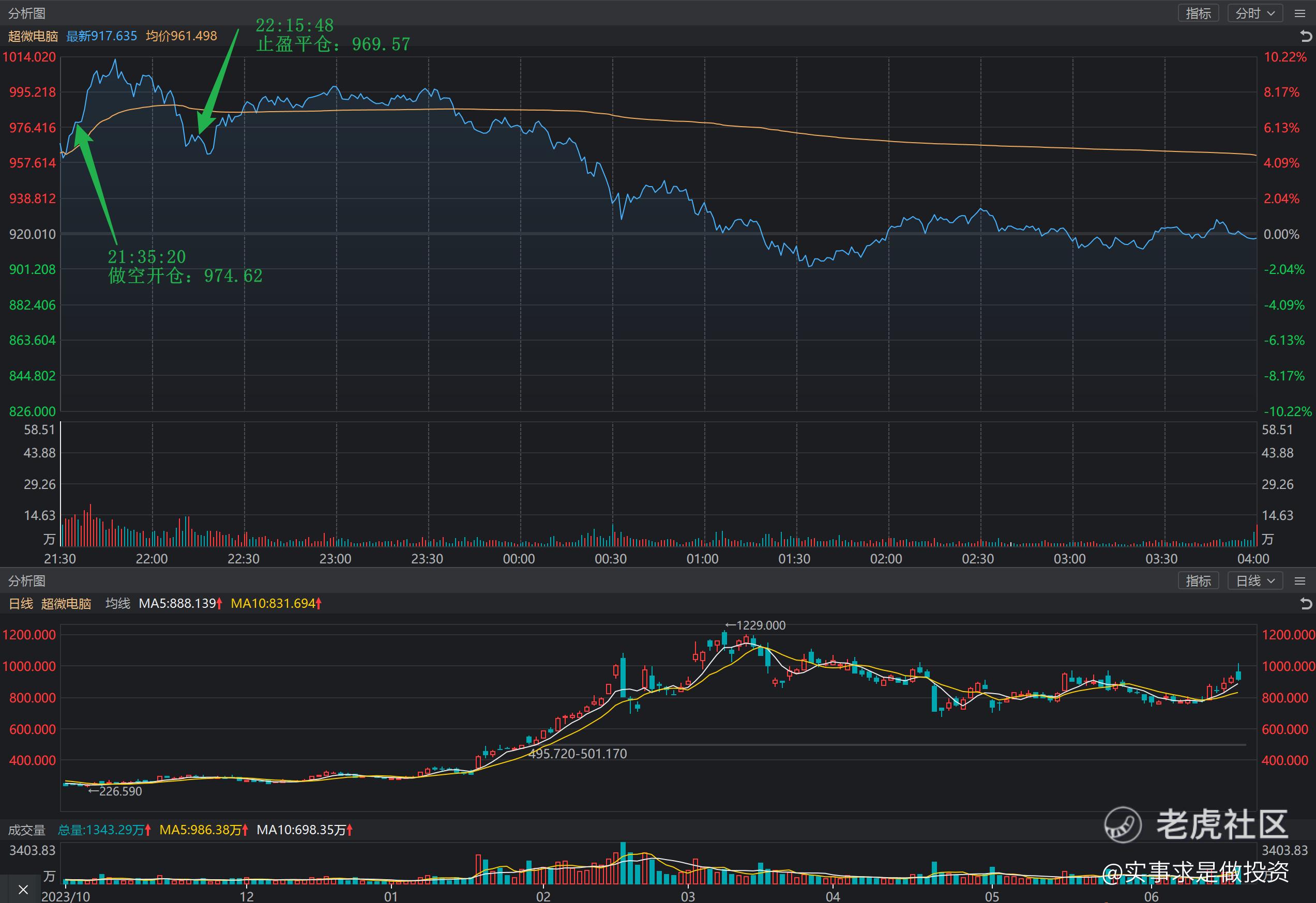1316x903 pixels.
Task: Close the panel with the X icon
Action: (23, 890)
